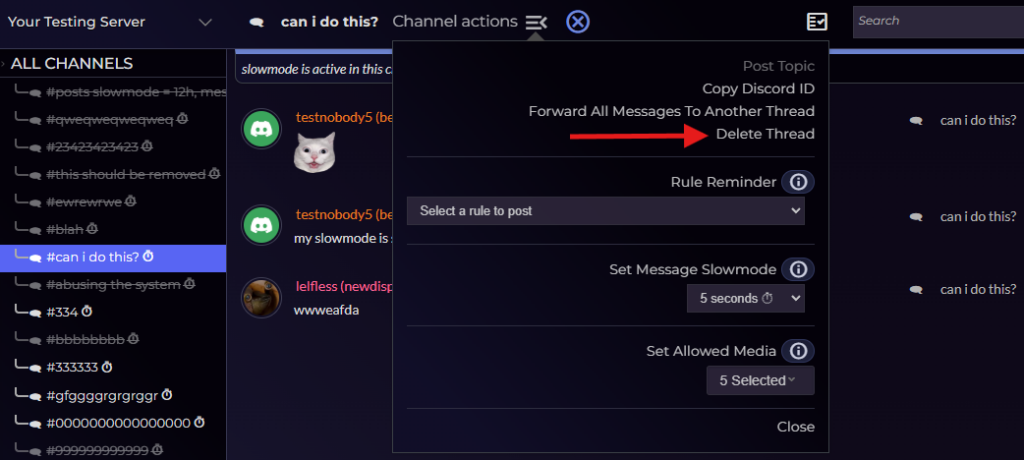Select Forward All Messages To Another Thread

point(671,111)
